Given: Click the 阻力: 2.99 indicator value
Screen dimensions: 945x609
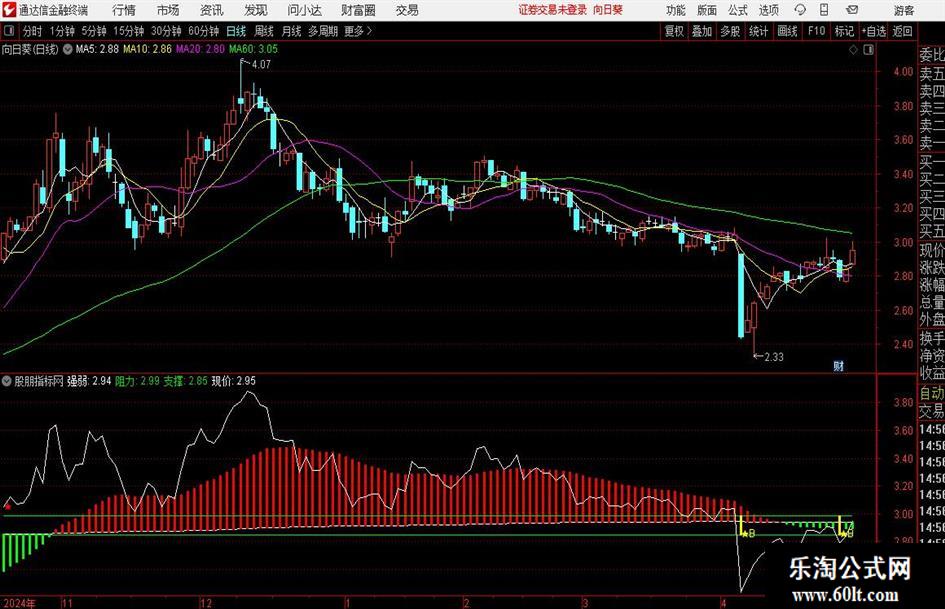Looking at the screenshot, I should [x=137, y=380].
